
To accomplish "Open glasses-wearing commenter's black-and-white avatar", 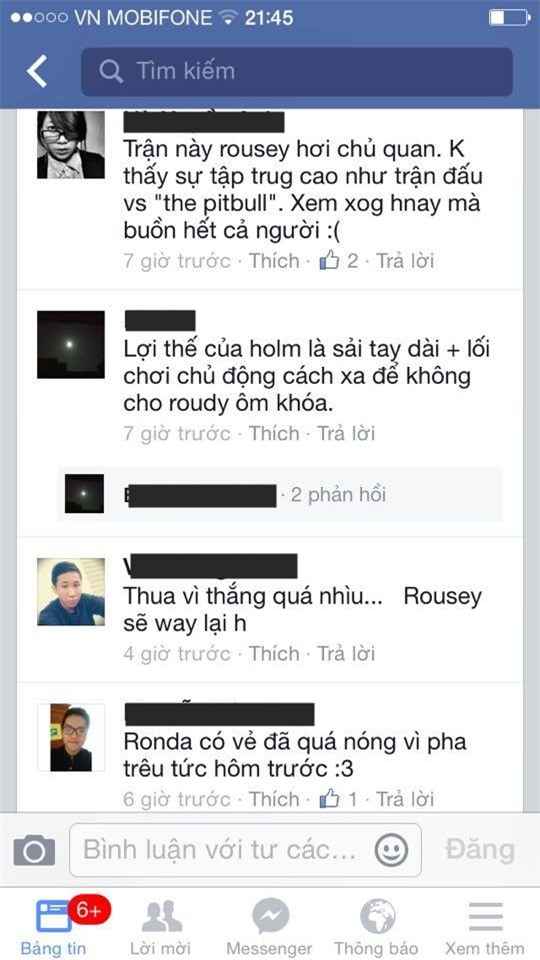I will click(x=71, y=145).
